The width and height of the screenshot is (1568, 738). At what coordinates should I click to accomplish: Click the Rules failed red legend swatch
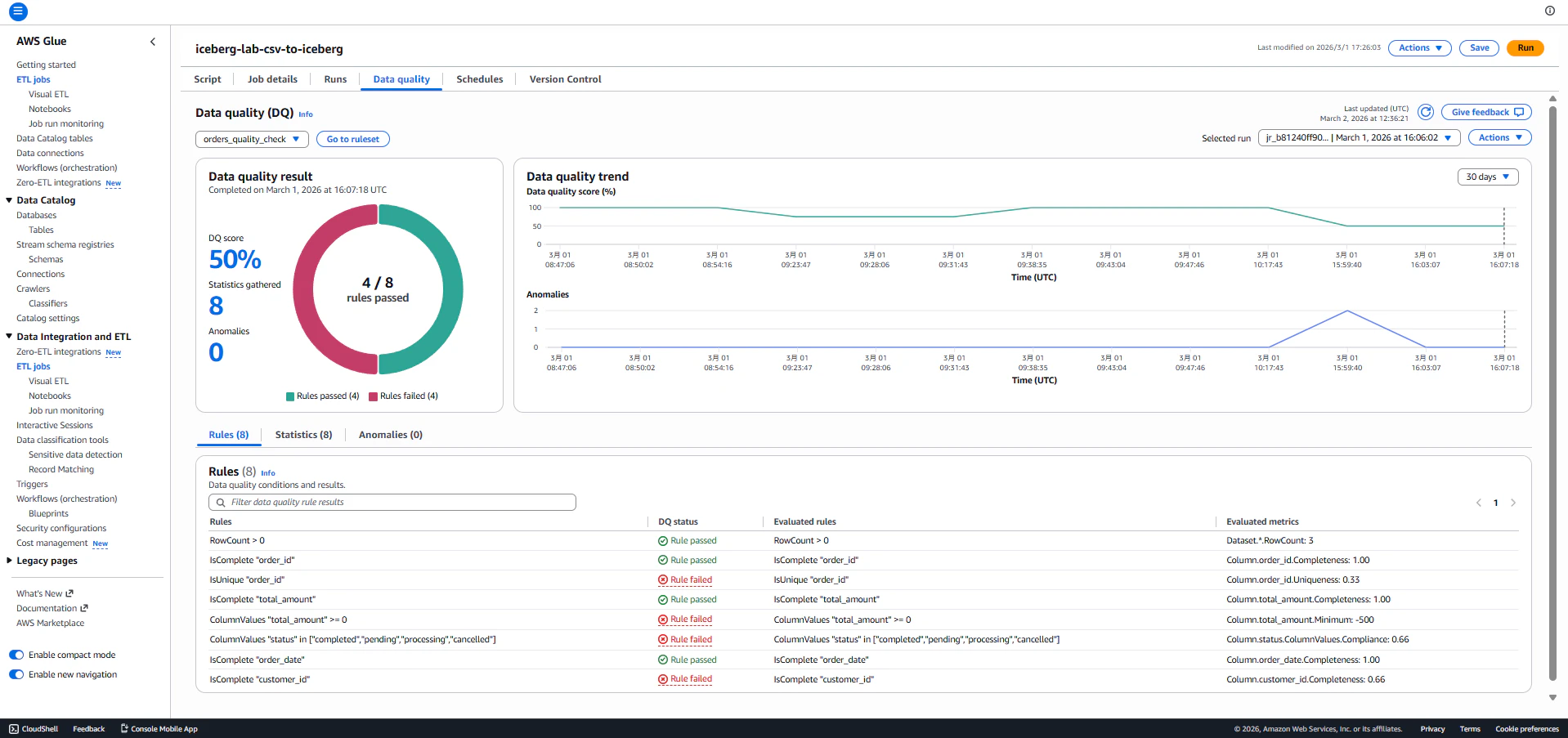click(373, 396)
